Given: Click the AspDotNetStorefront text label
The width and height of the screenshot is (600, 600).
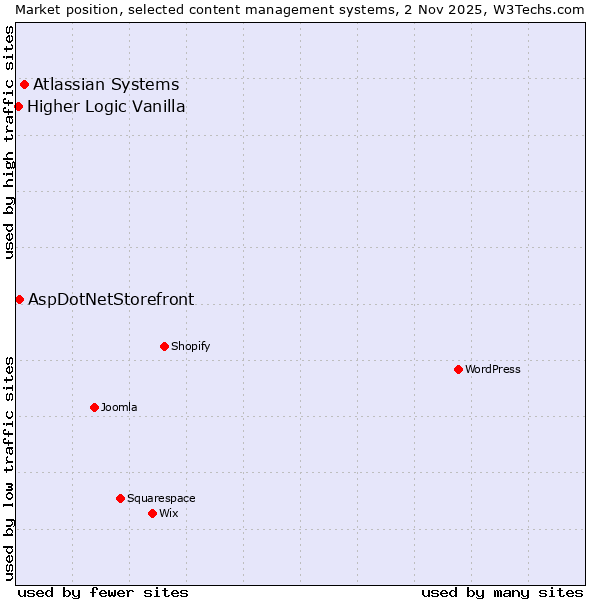Looking at the screenshot, I should pos(111,300).
